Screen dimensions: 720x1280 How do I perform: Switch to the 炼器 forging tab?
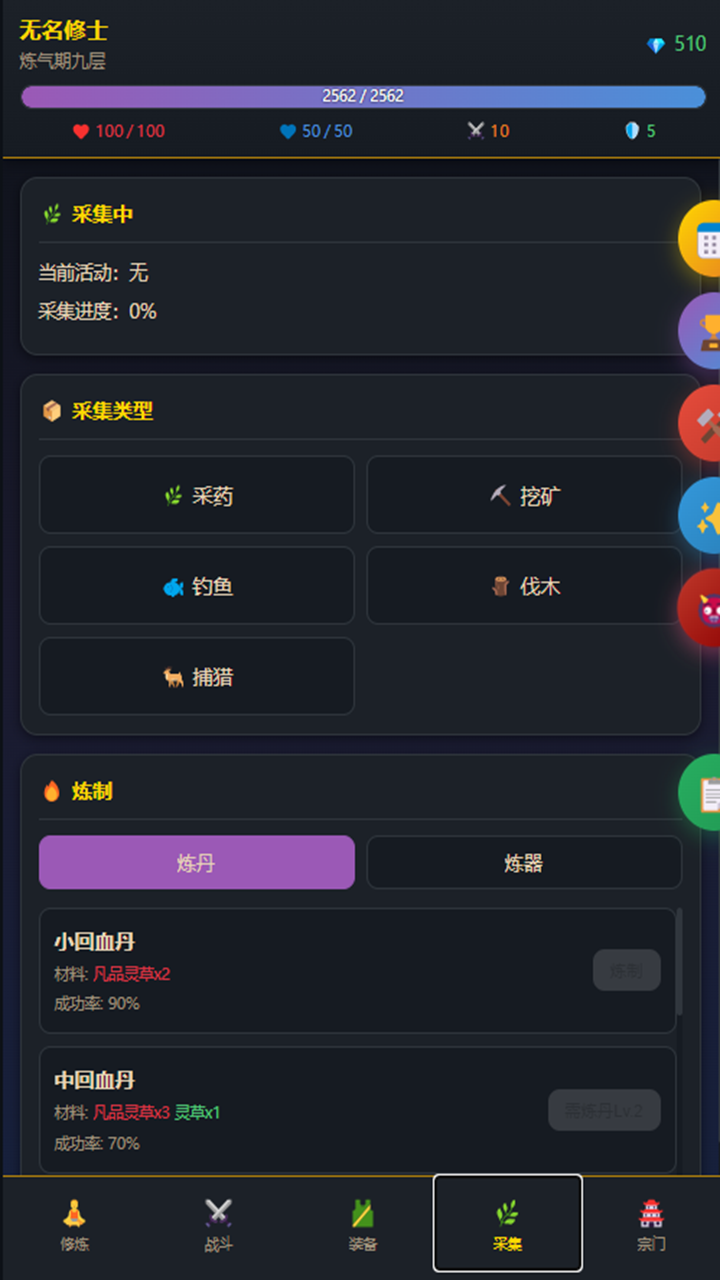point(524,862)
